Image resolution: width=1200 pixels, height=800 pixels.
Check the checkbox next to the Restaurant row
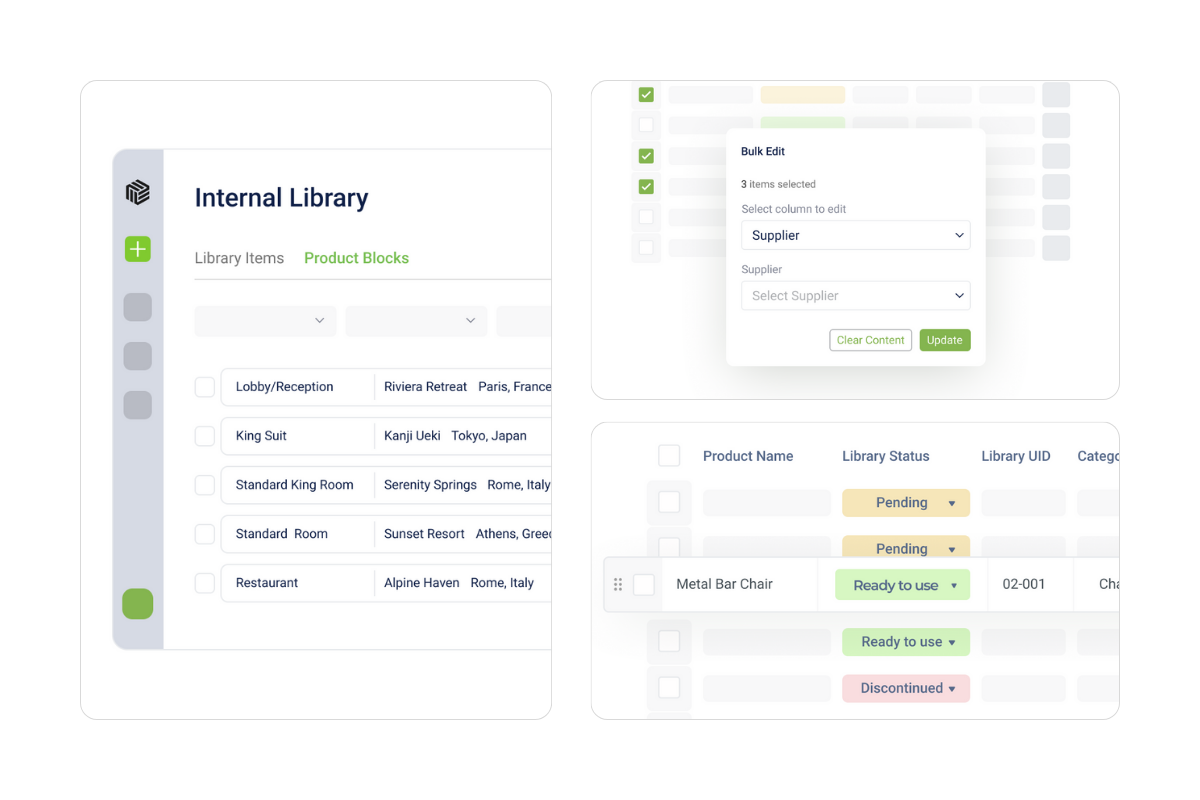point(204,583)
